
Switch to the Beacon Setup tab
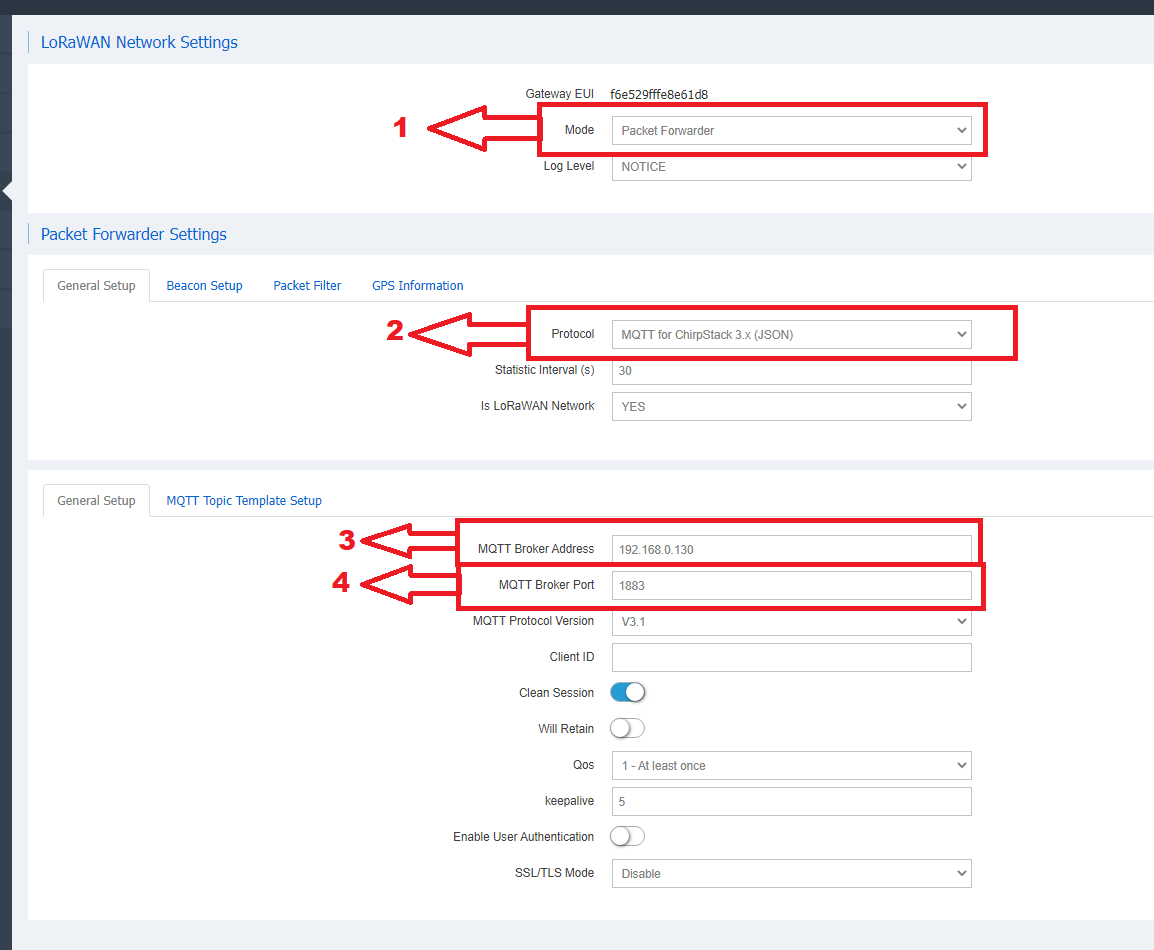point(204,286)
